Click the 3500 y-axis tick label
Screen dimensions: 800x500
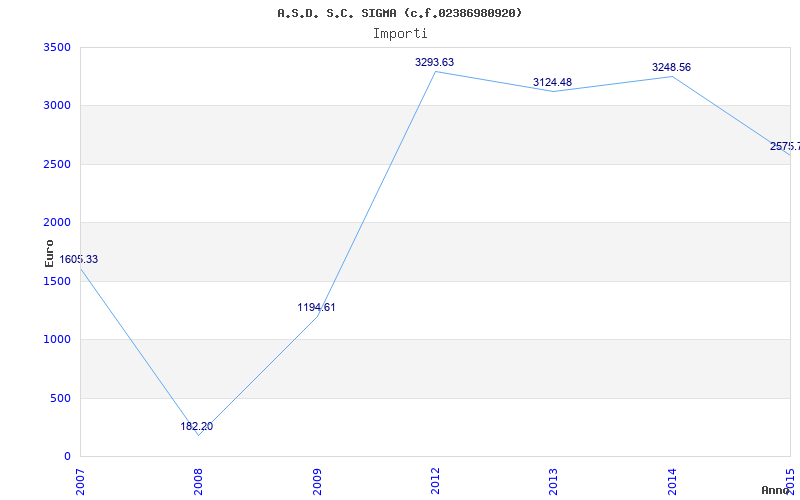click(57, 47)
